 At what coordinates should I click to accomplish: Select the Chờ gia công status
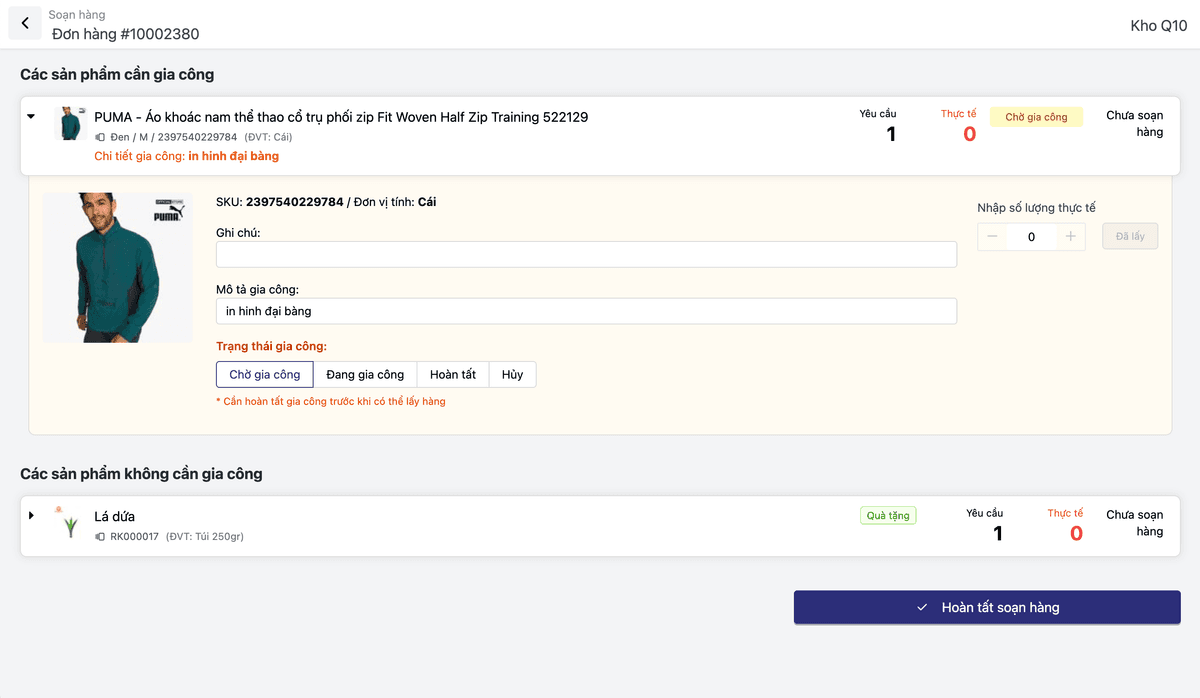point(264,375)
